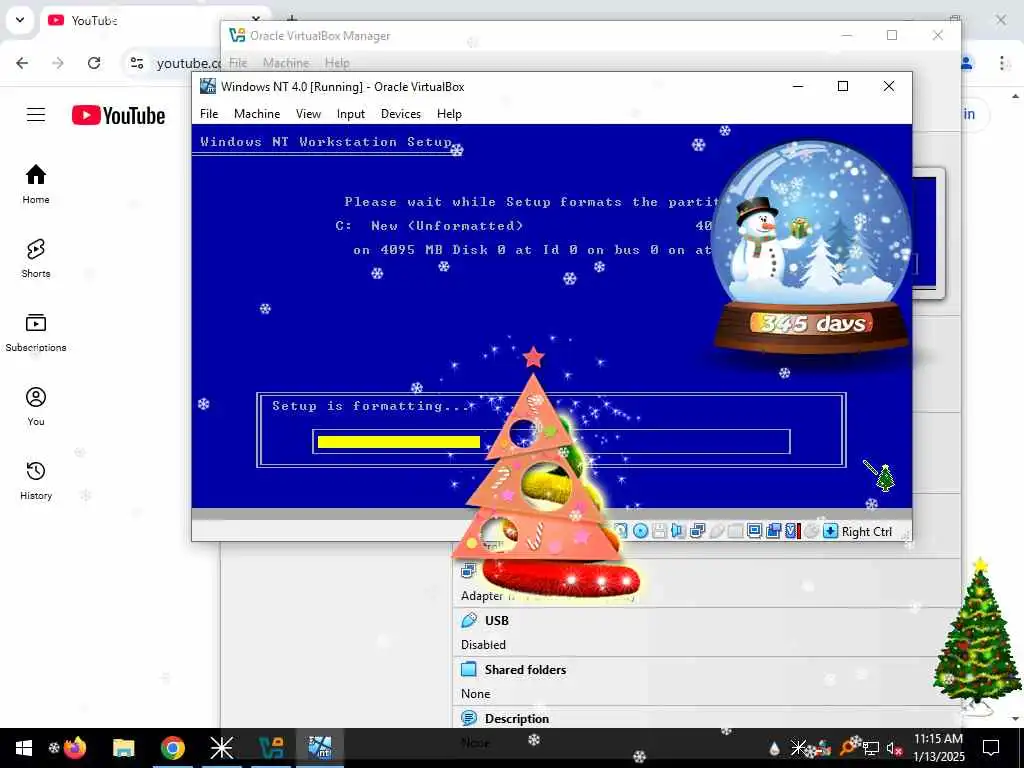Click the 'None' text under Shared folders
The image size is (1024, 768).
[x=475, y=694]
